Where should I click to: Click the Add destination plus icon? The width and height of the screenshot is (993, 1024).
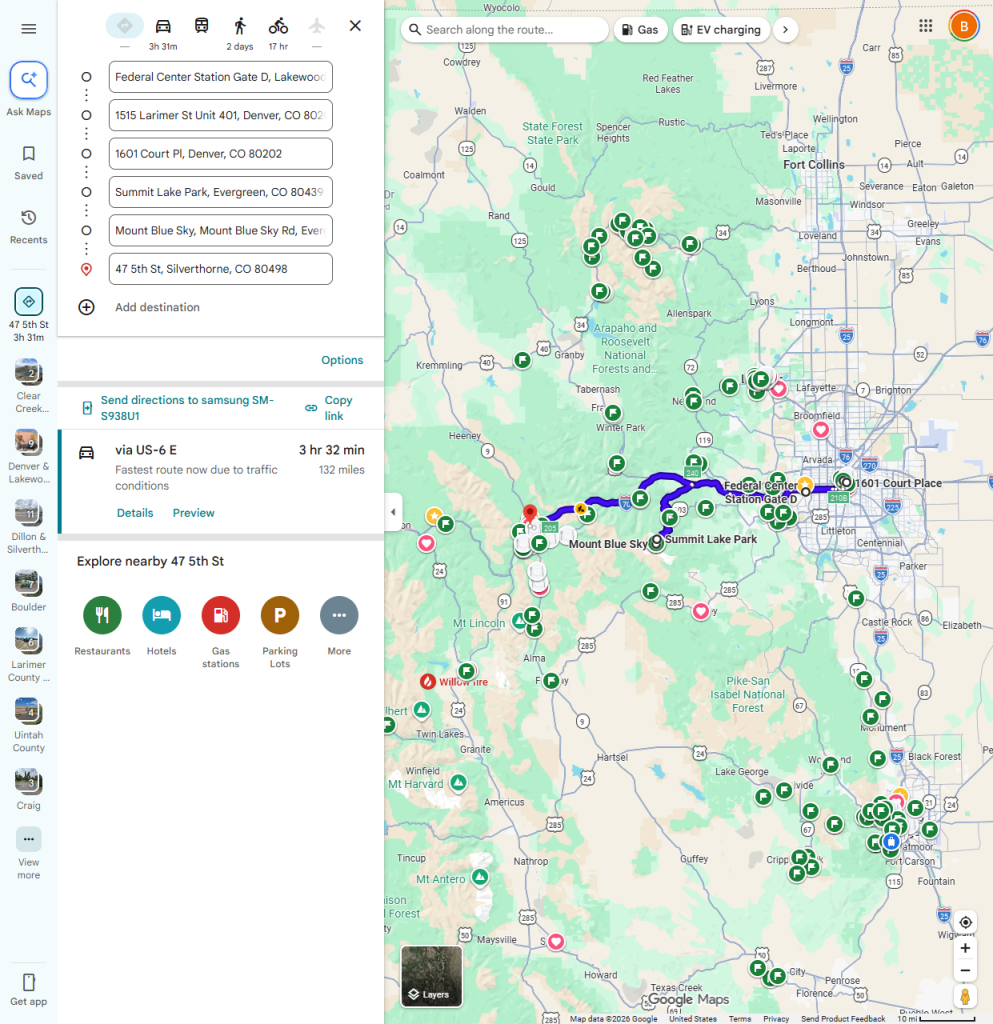86,307
